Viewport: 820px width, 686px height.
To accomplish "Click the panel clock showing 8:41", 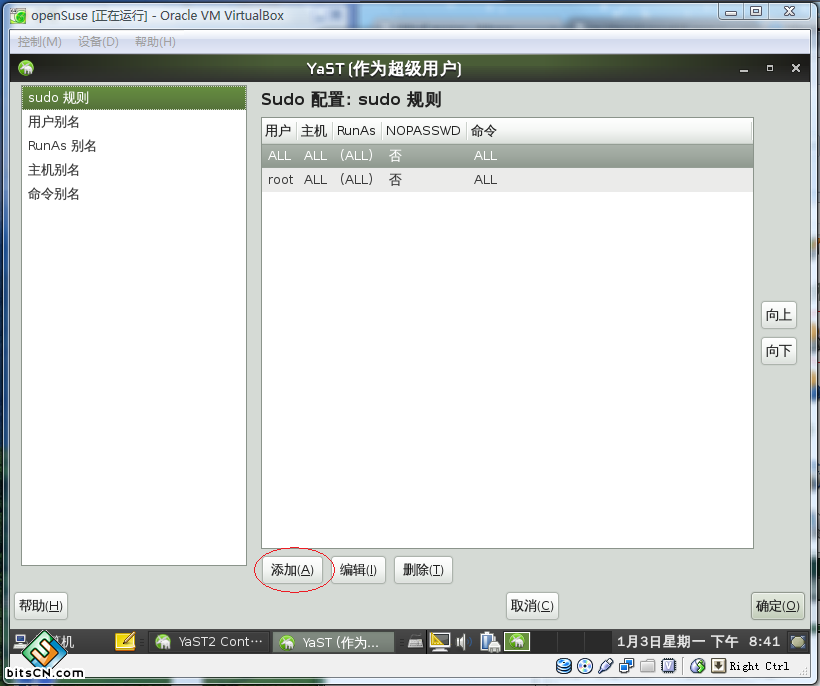I will 698,642.
